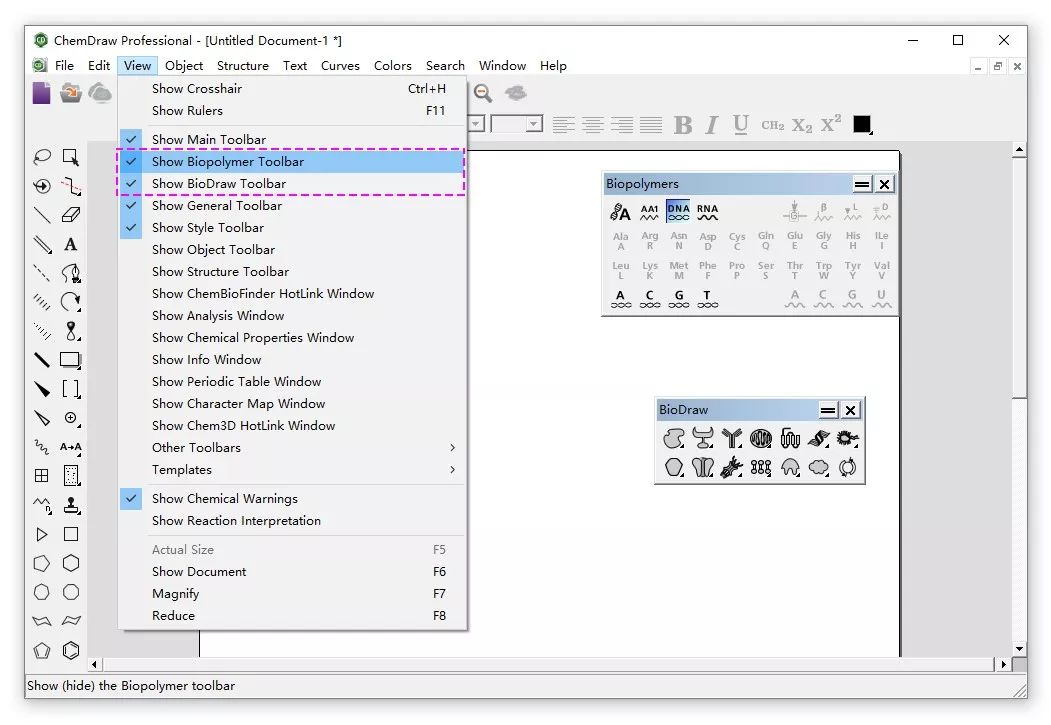Click the black color swatch

point(862,125)
